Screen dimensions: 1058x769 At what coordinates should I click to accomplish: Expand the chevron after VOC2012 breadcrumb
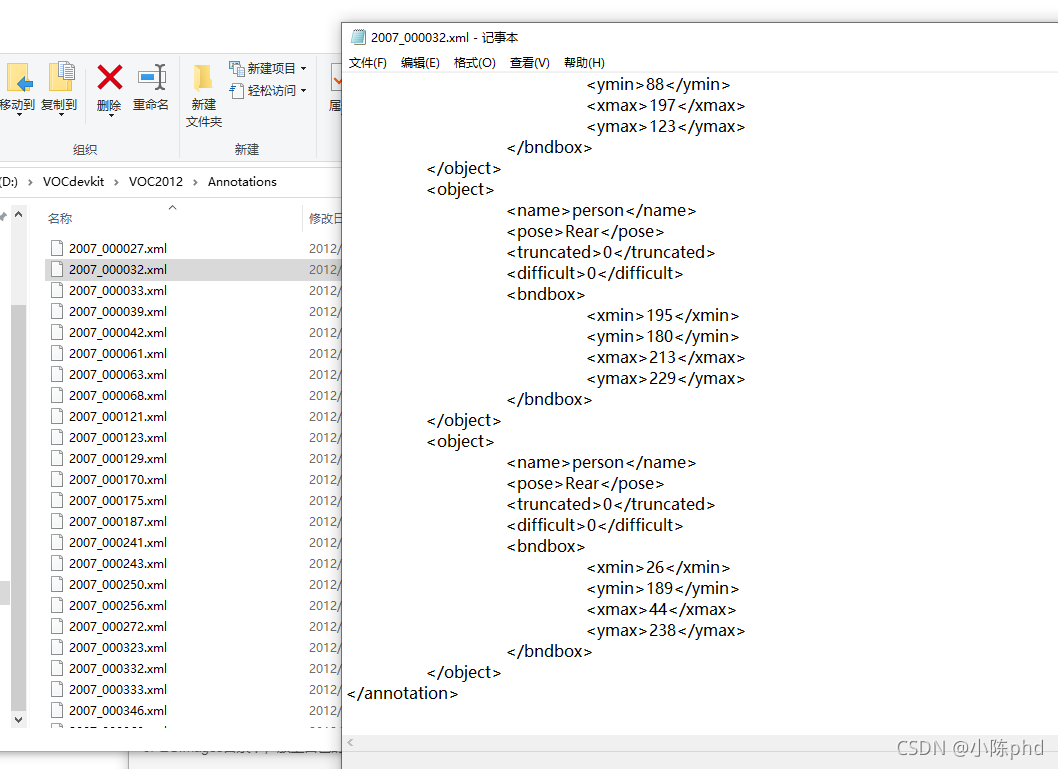(x=195, y=182)
